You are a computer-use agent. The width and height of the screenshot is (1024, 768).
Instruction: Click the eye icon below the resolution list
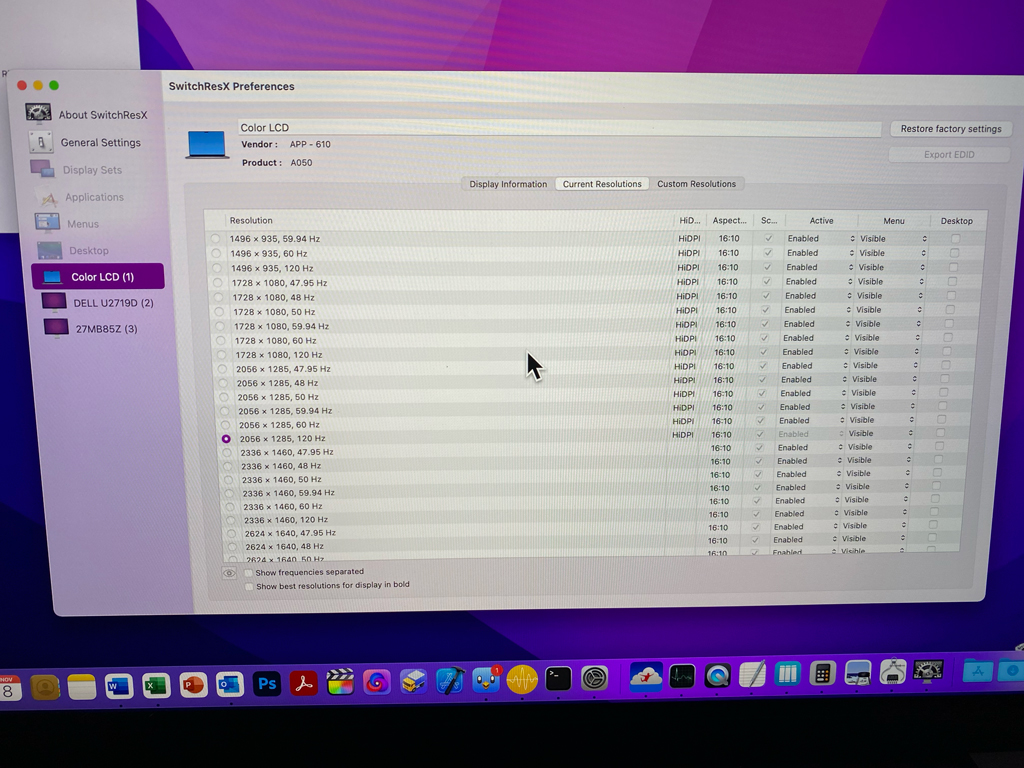[x=229, y=573]
